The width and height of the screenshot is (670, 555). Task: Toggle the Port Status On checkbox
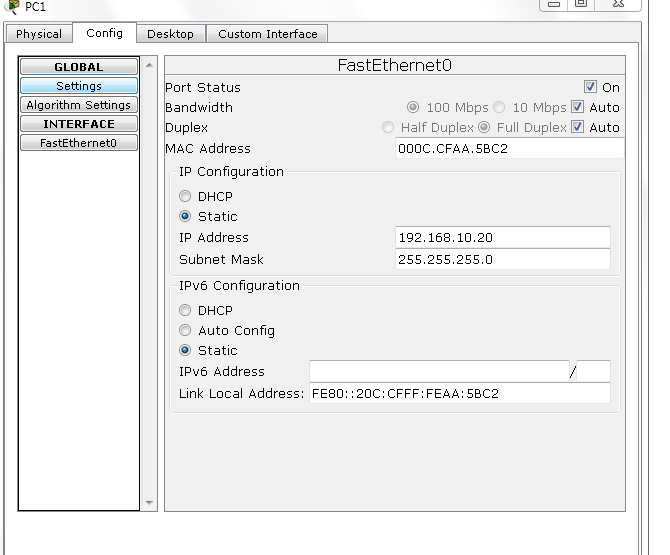[590, 87]
